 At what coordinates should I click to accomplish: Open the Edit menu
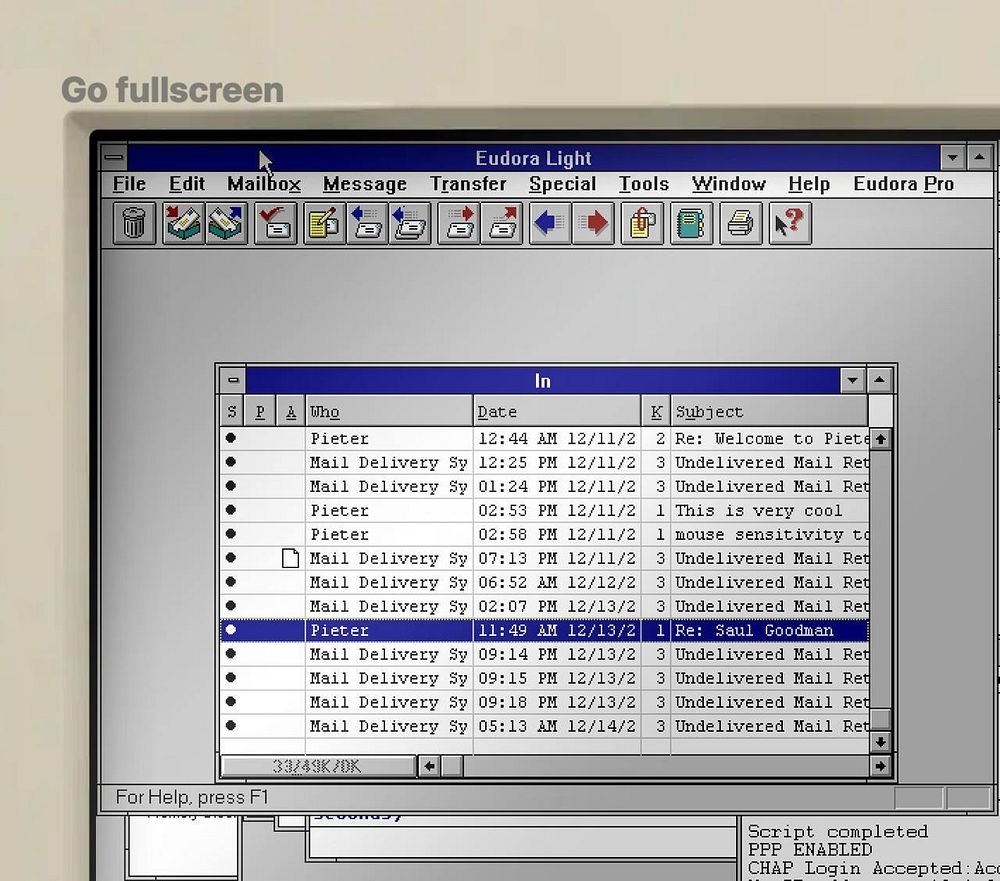(x=187, y=184)
